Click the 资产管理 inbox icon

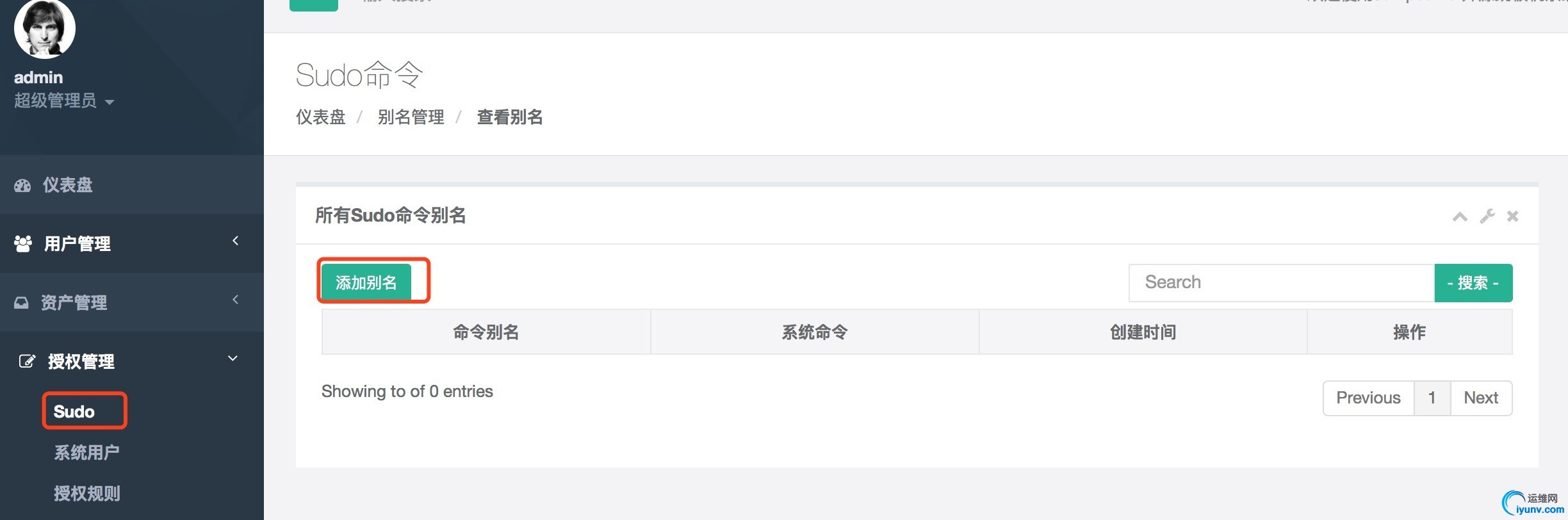click(x=22, y=302)
